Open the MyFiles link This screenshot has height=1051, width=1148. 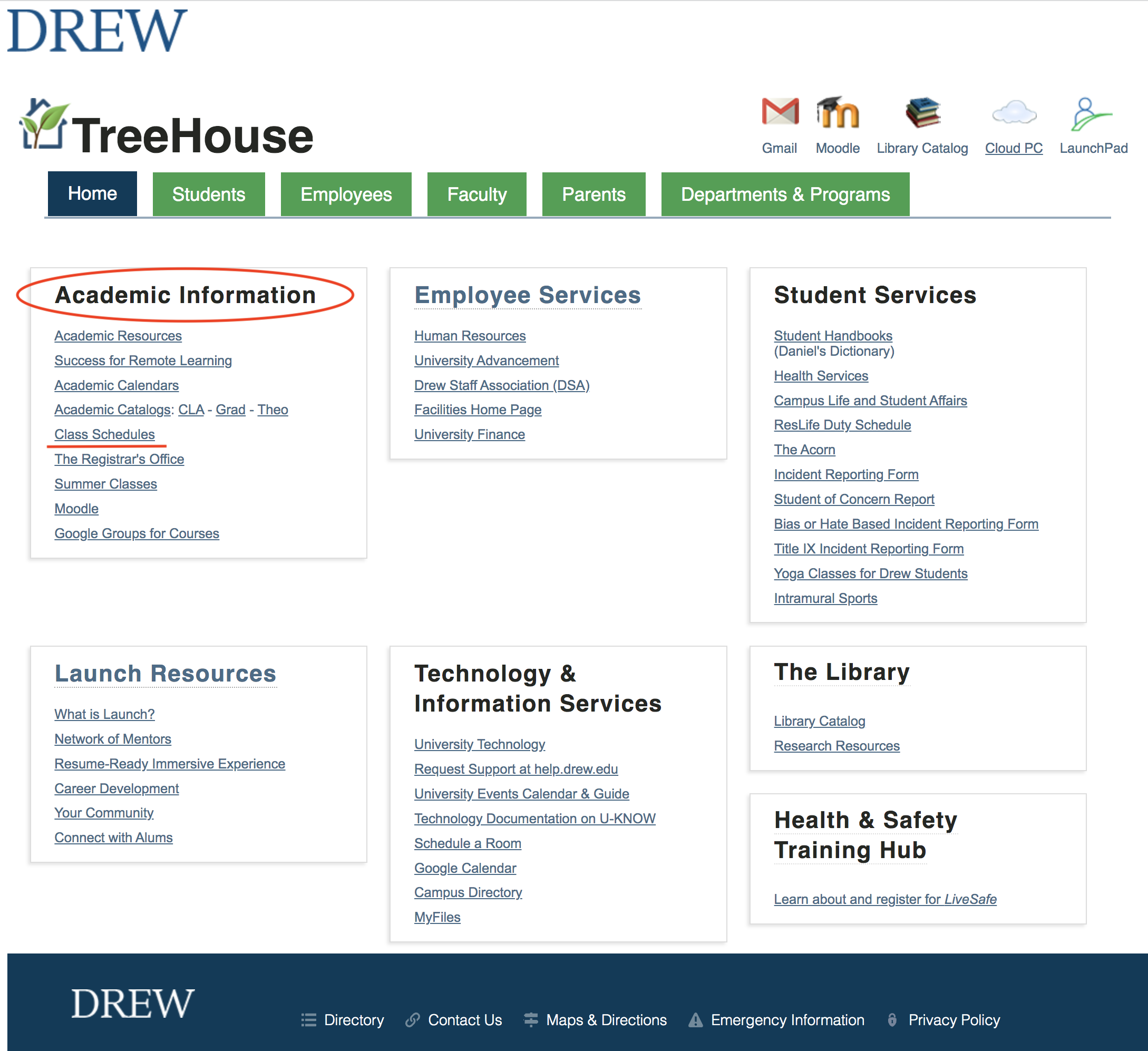point(437,917)
